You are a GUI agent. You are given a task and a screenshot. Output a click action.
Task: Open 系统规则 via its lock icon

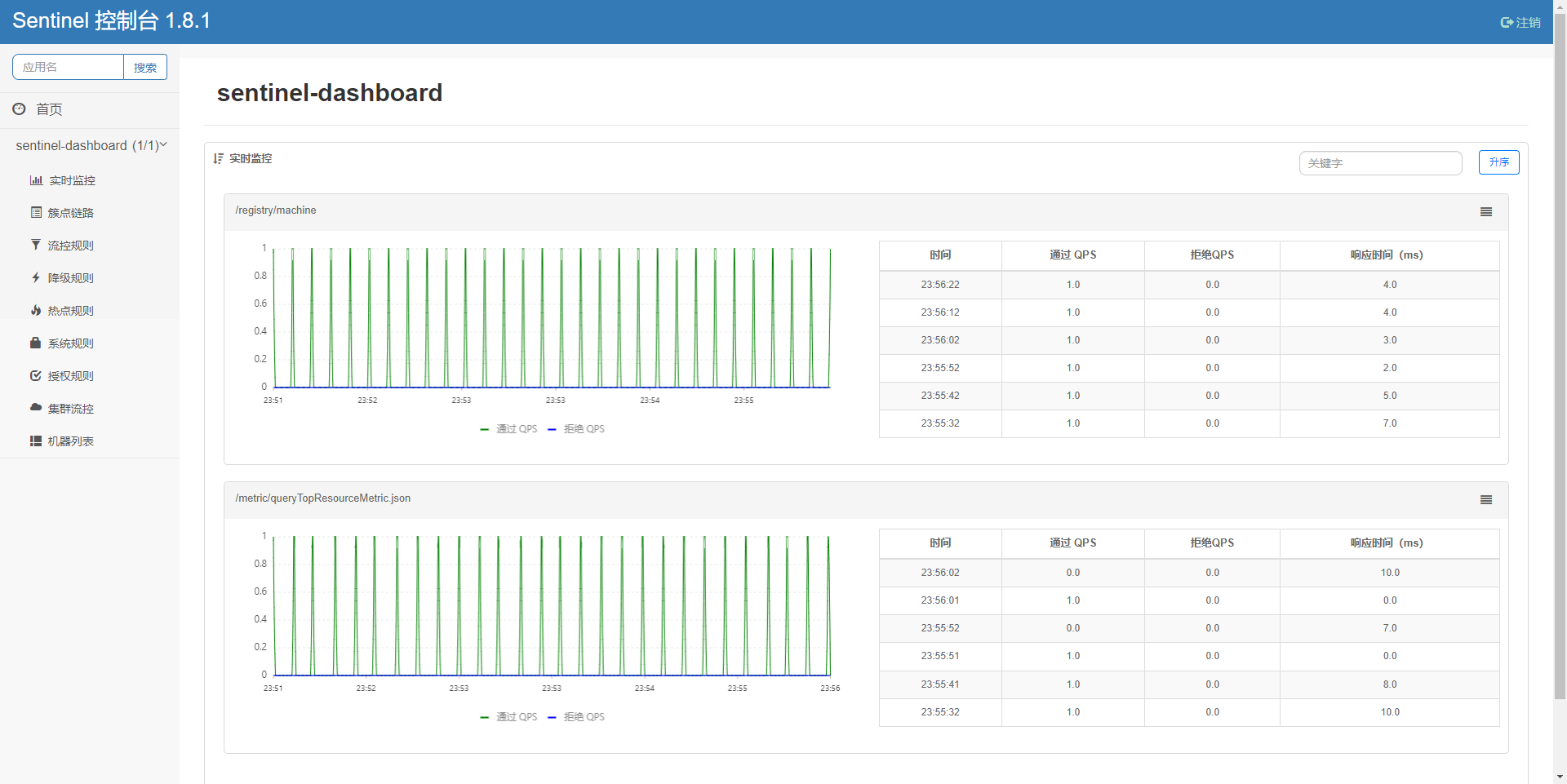pyautogui.click(x=36, y=343)
